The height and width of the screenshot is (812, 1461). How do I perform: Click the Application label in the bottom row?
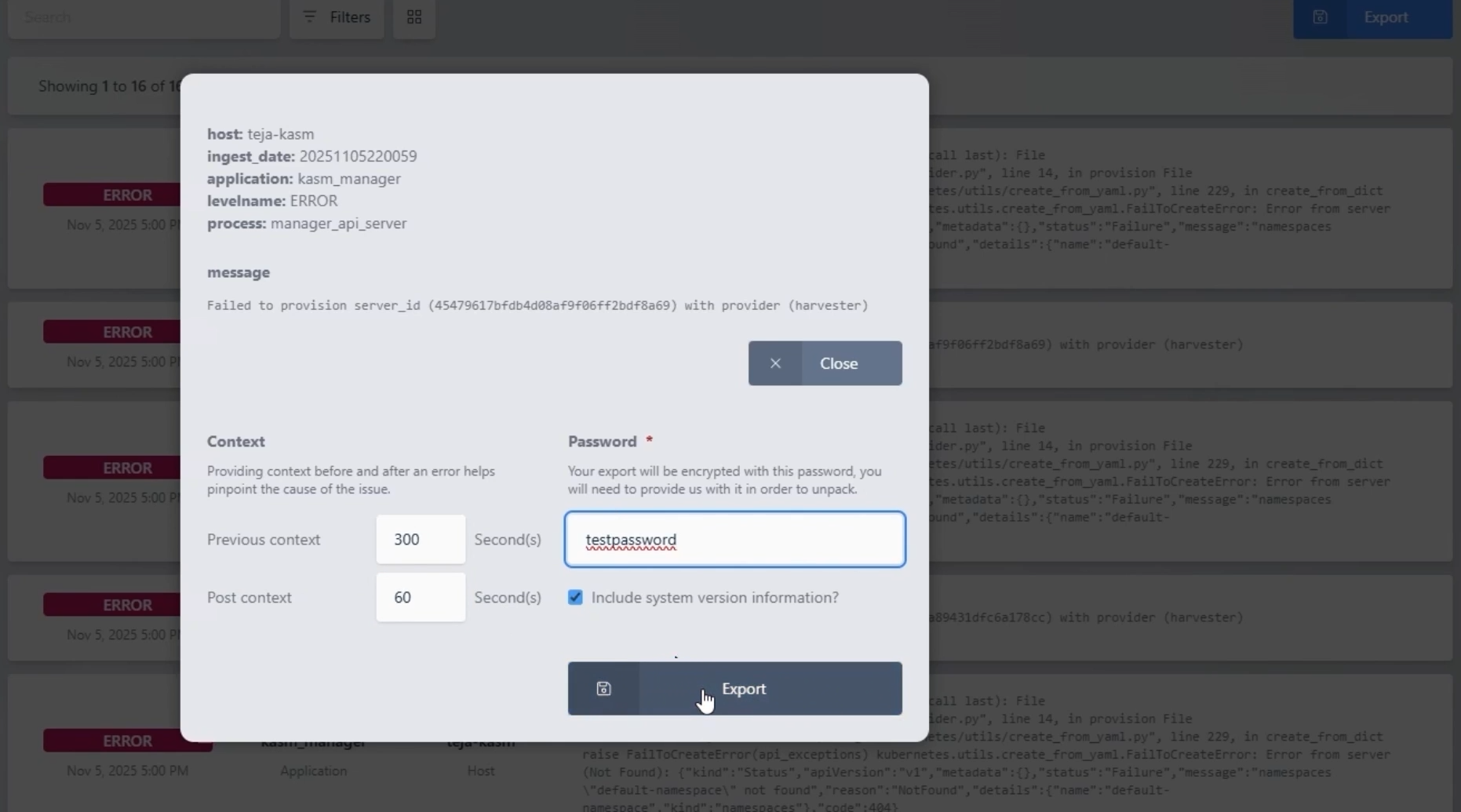313,771
